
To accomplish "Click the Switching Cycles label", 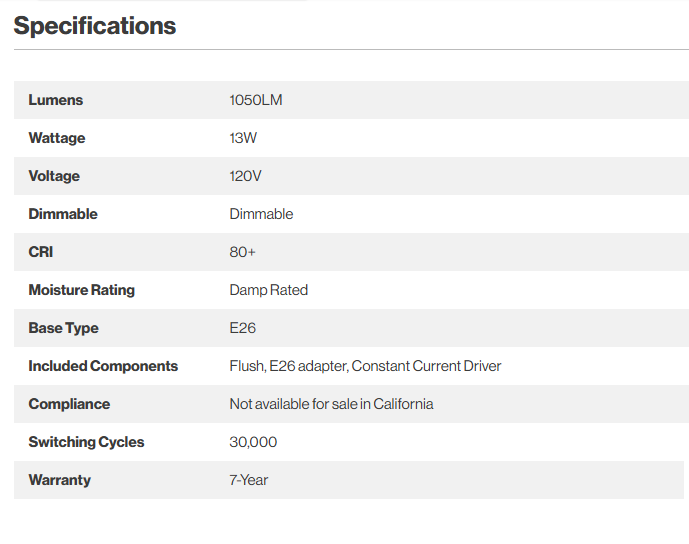I will click(x=86, y=442).
